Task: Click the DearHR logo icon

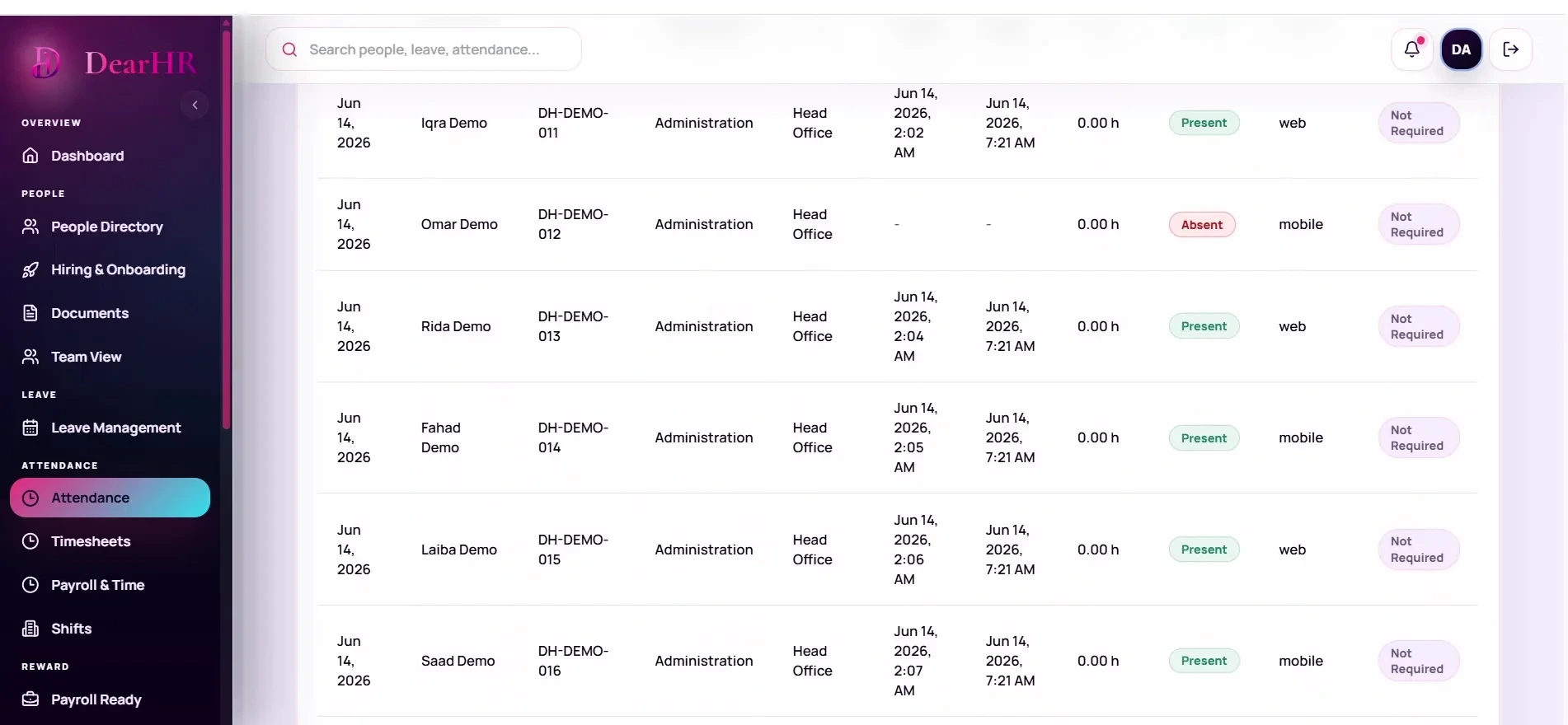Action: [x=46, y=63]
